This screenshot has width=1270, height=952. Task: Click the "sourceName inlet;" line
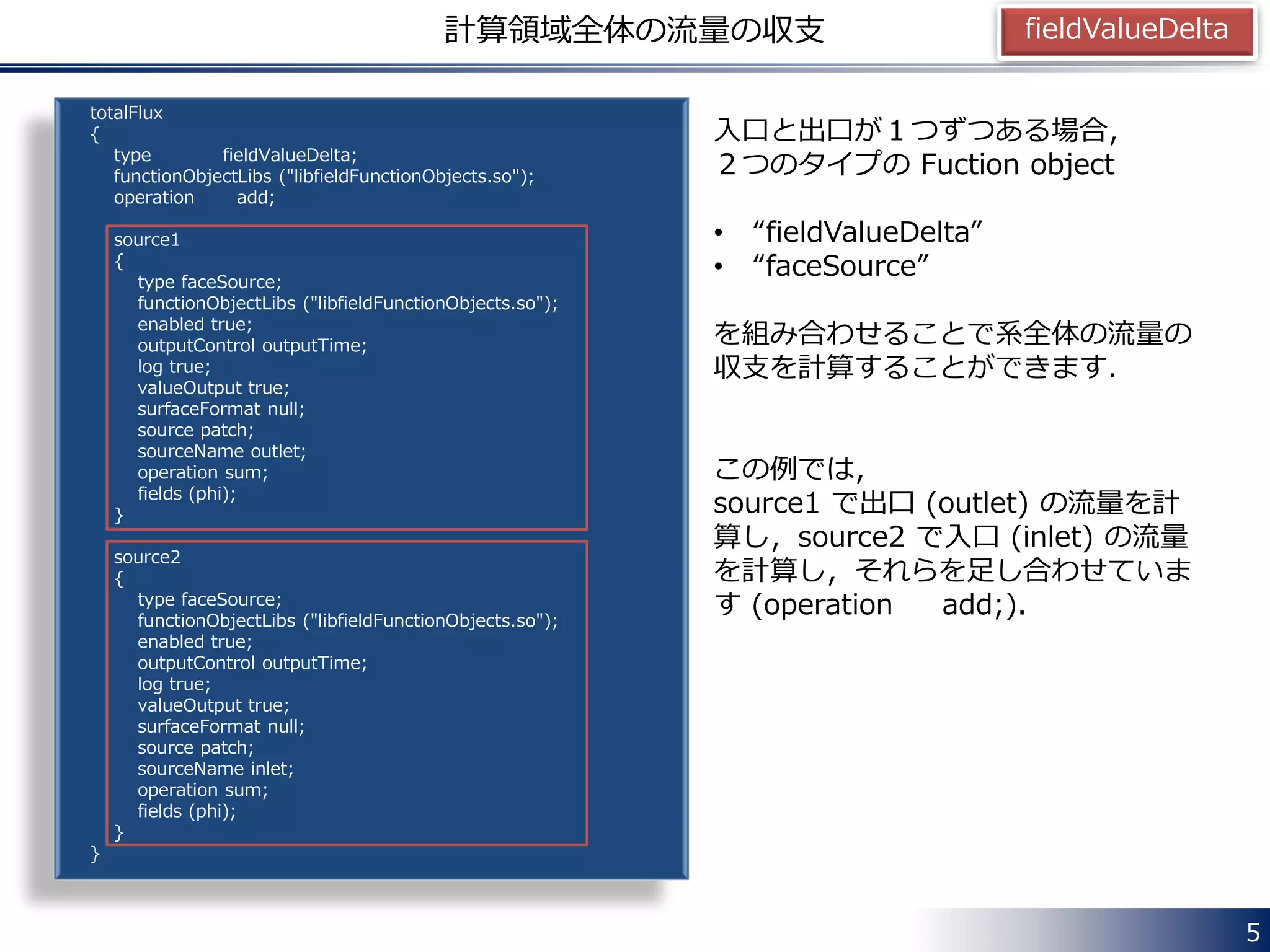(x=215, y=769)
